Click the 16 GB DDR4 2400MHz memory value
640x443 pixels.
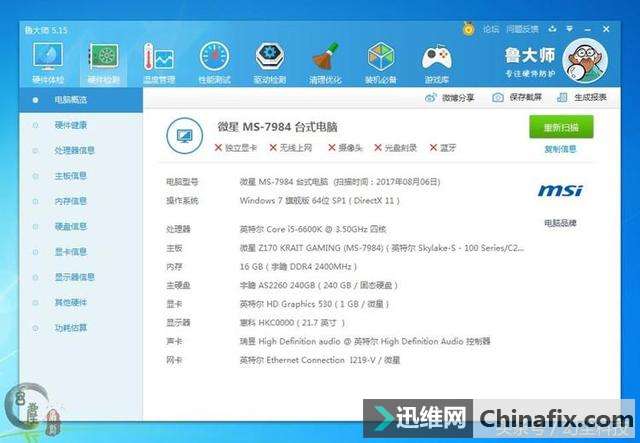tap(298, 267)
